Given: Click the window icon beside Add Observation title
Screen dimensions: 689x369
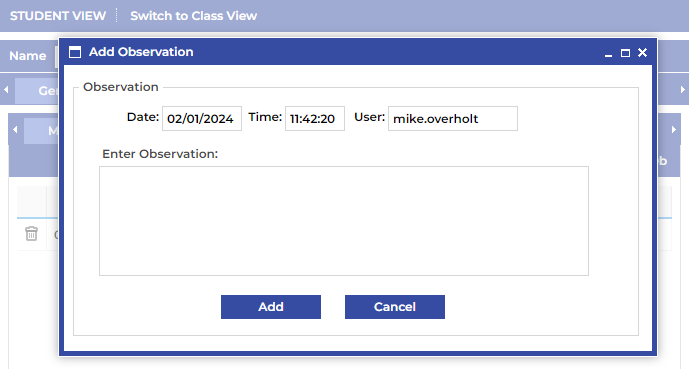Looking at the screenshot, I should point(75,52).
